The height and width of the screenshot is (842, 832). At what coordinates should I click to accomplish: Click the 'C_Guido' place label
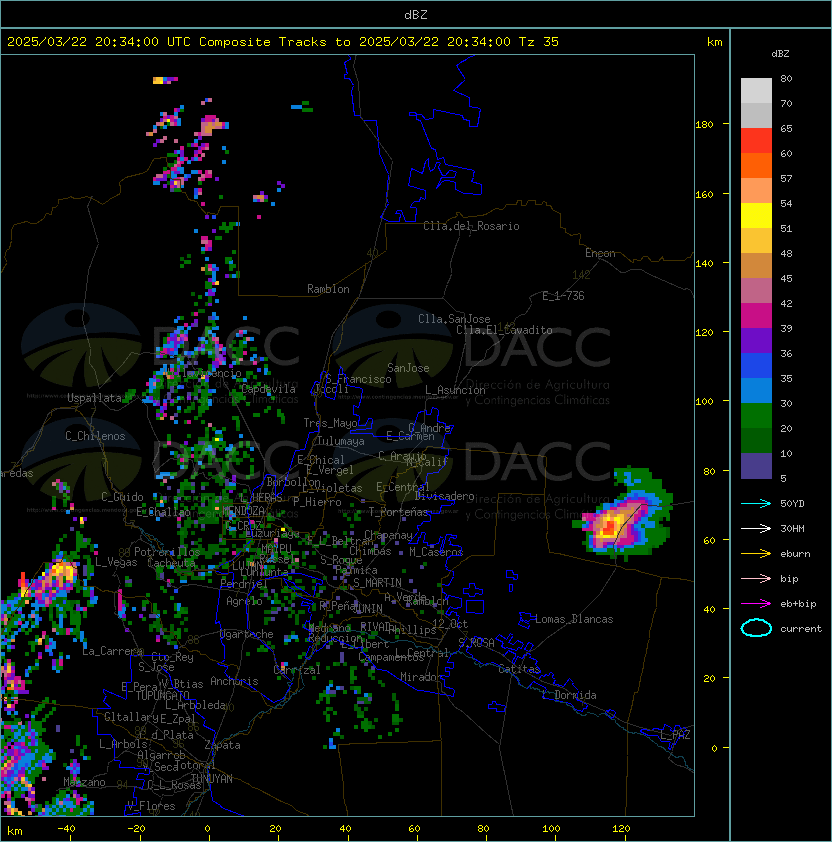coord(122,497)
